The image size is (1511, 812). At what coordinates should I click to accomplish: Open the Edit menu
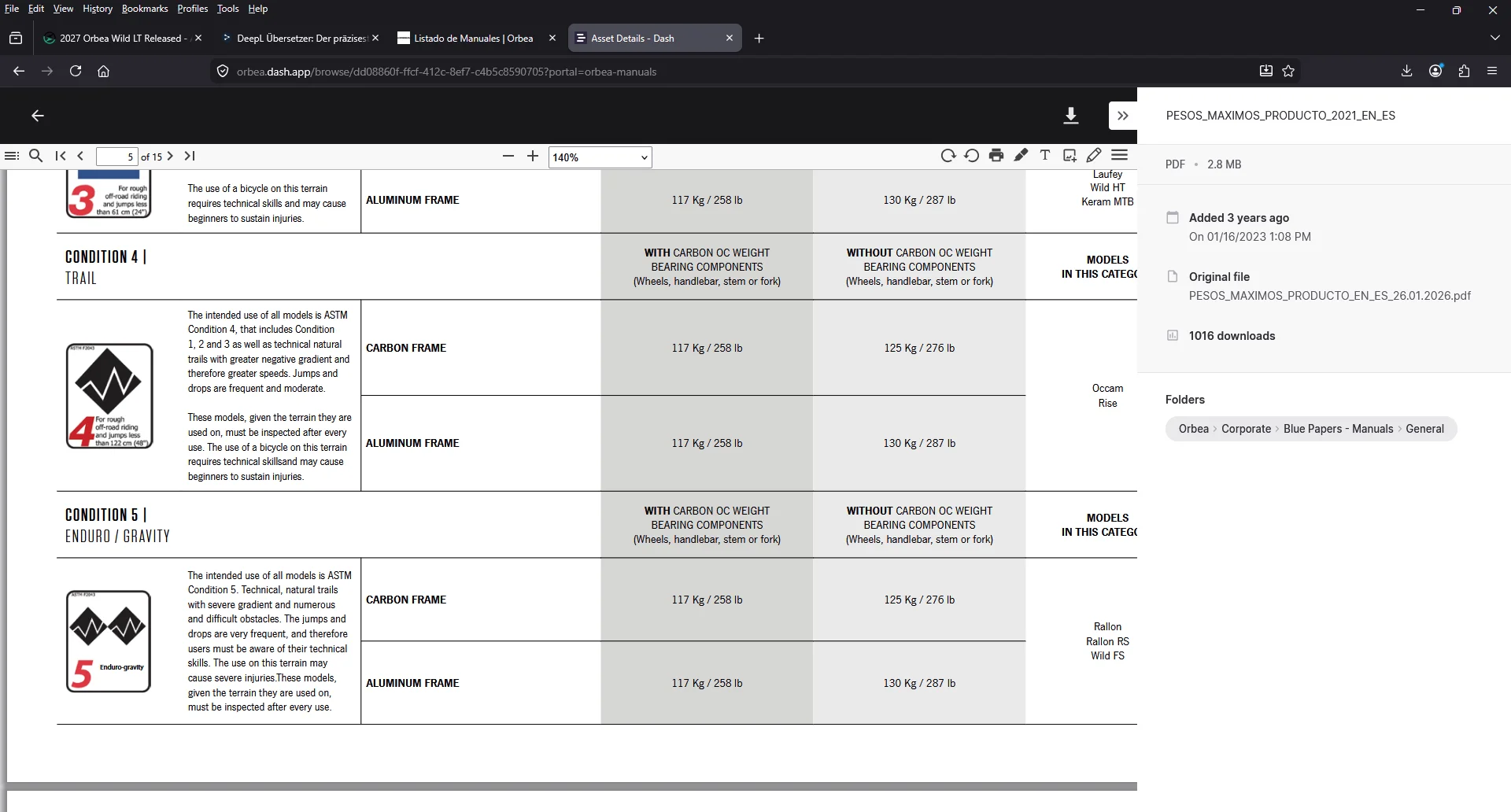36,9
